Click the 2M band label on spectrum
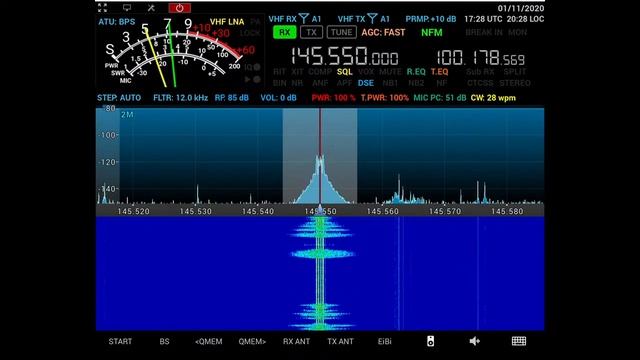 pyautogui.click(x=127, y=115)
